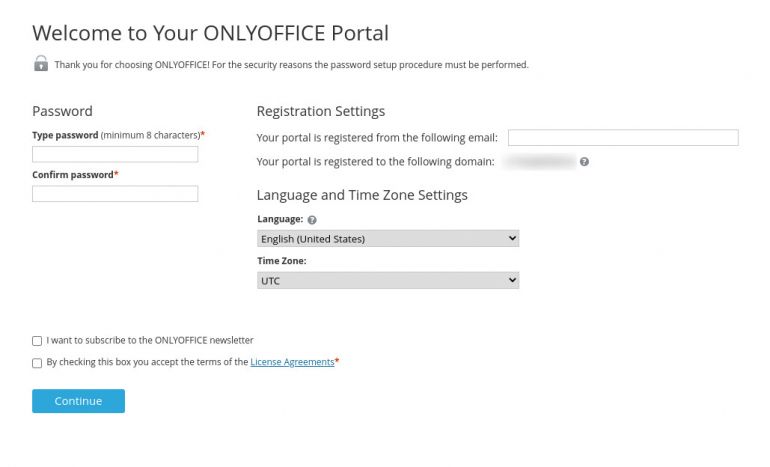
Task: Click the Registration Settings section heading
Action: click(x=320, y=111)
